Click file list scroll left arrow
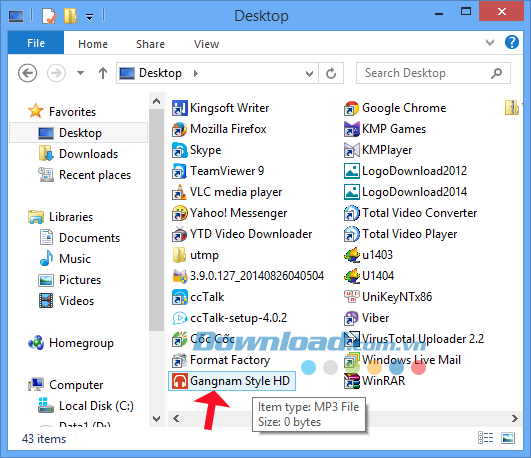Screen dimensions: 531x458 click(x=176, y=419)
